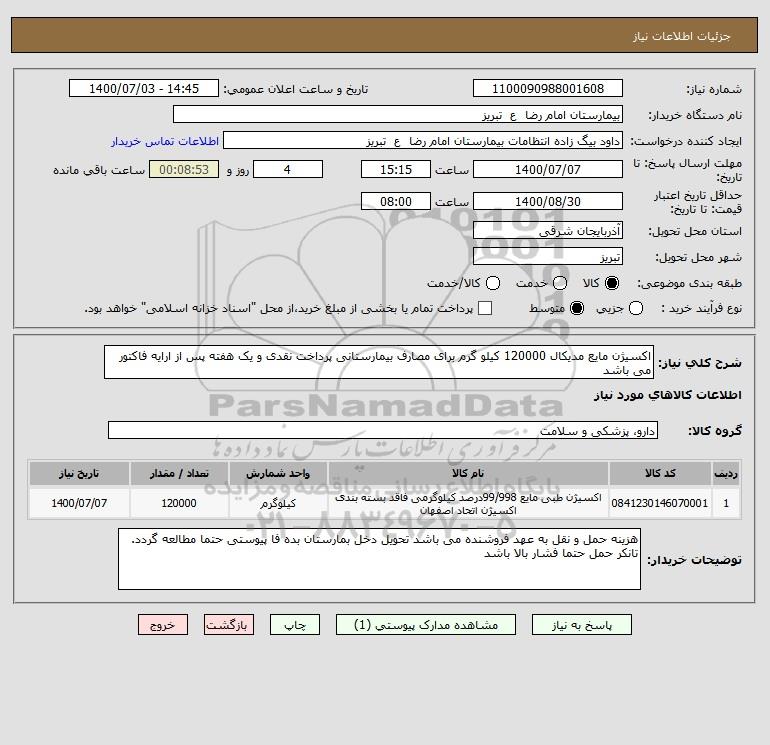Click the تعداد / مقدار column header

tap(179, 473)
